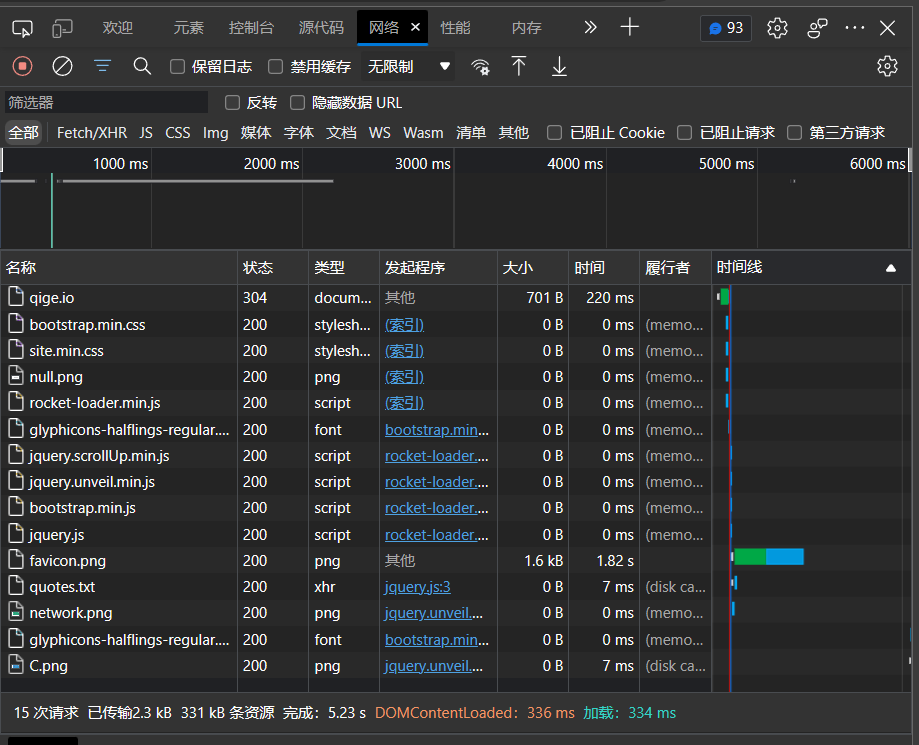Switch to the 控制台 tab
The image size is (919, 745).
(250, 28)
